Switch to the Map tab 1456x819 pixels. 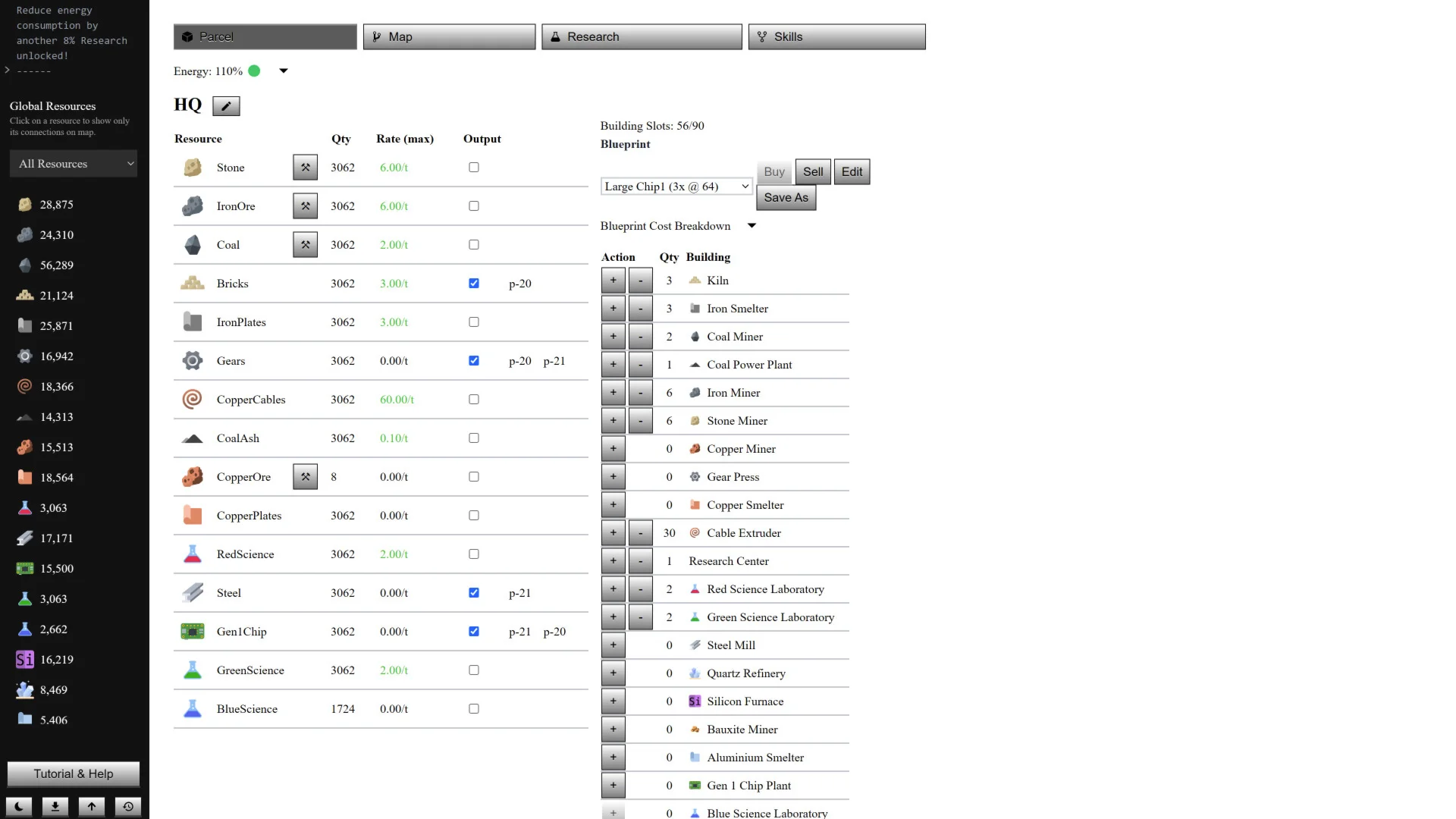pyautogui.click(x=449, y=36)
